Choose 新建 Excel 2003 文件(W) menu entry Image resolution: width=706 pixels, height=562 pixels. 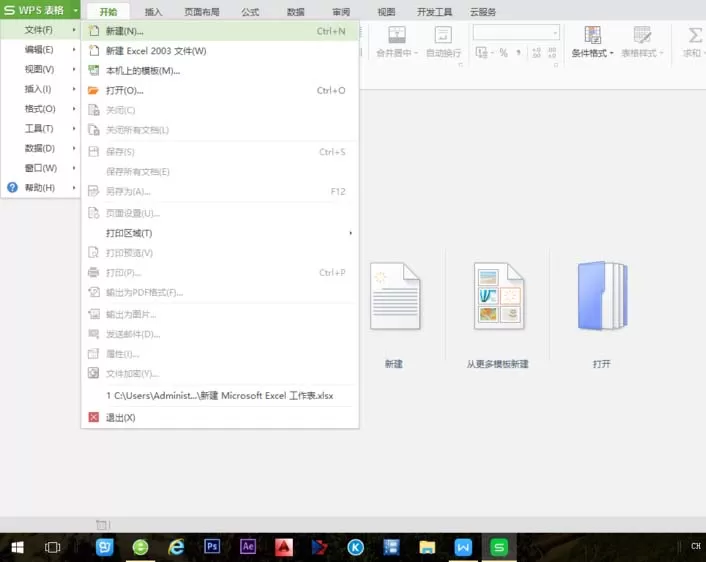click(x=220, y=51)
